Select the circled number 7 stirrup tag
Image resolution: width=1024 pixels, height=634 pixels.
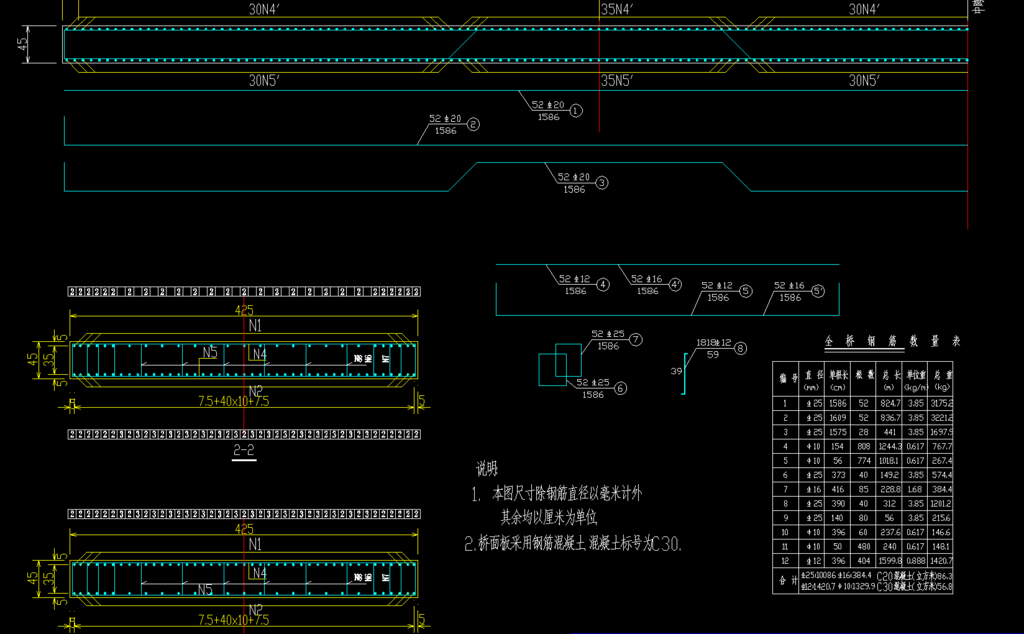(635, 340)
